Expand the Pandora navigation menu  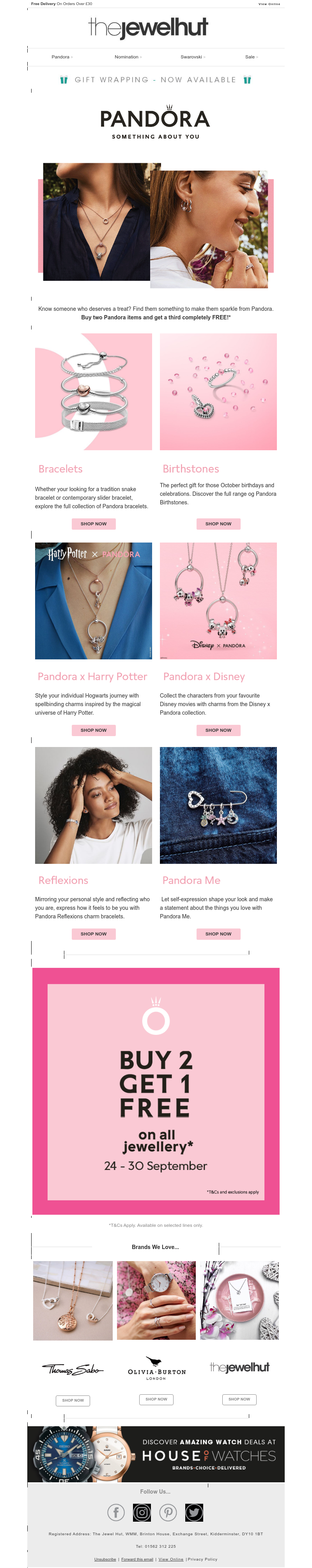click(x=62, y=56)
